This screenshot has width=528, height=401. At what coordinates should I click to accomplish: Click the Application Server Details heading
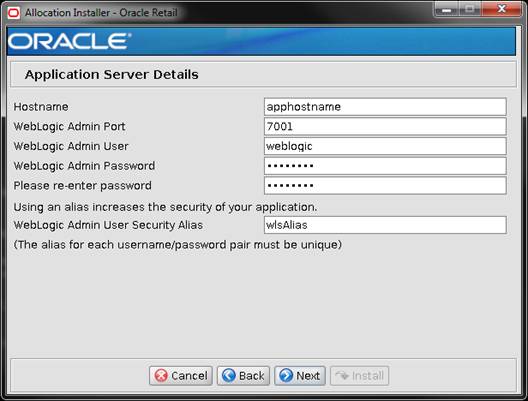111,74
